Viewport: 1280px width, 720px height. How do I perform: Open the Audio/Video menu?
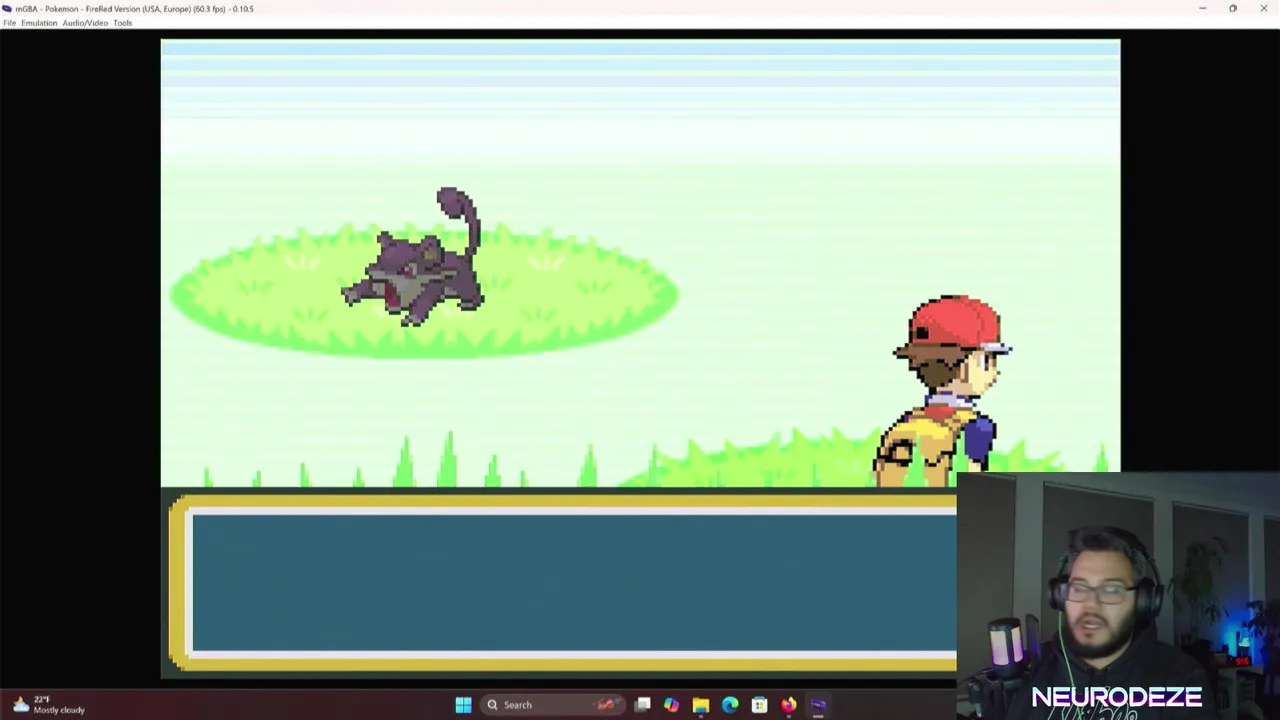point(85,23)
